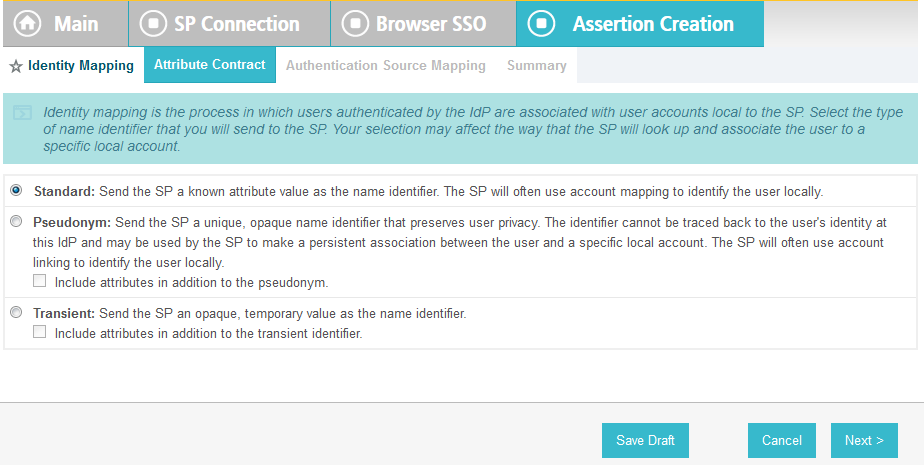Image resolution: width=924 pixels, height=465 pixels.
Task: Open the Attribute Contract tab
Action: tap(210, 65)
